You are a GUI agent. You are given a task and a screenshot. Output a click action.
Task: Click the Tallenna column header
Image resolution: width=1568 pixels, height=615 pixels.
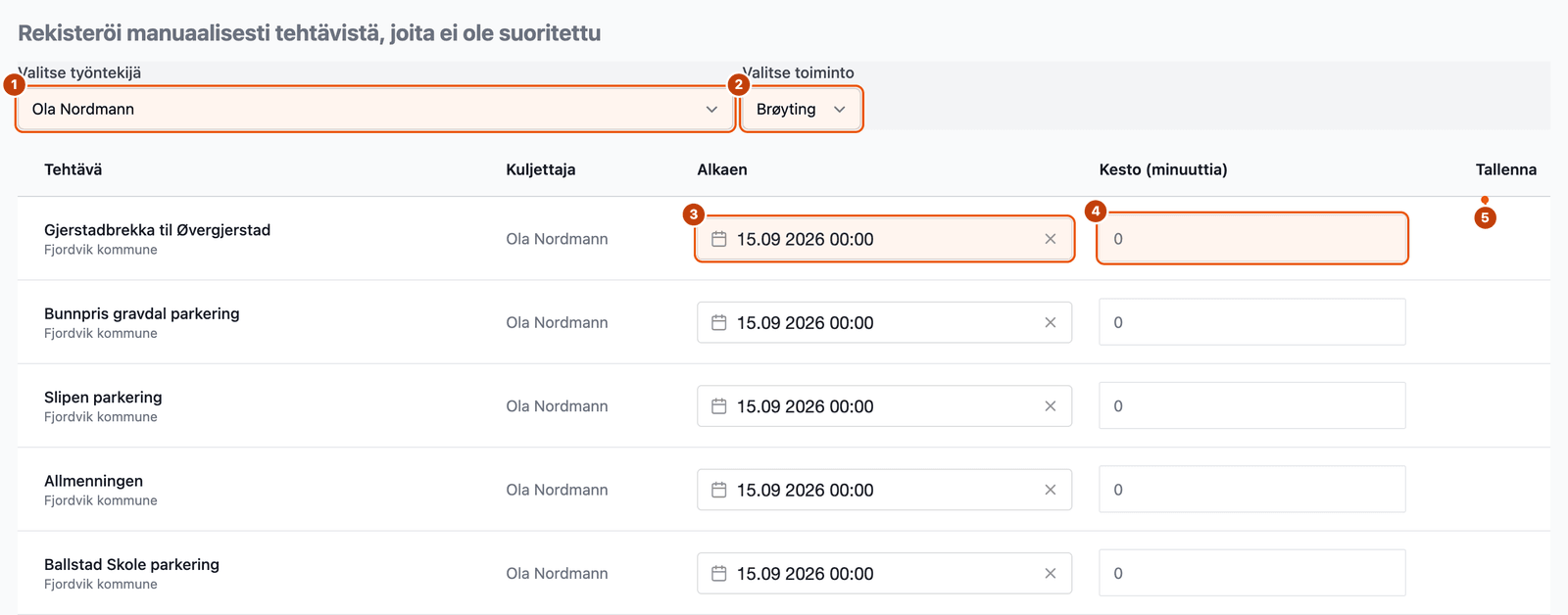click(1505, 169)
